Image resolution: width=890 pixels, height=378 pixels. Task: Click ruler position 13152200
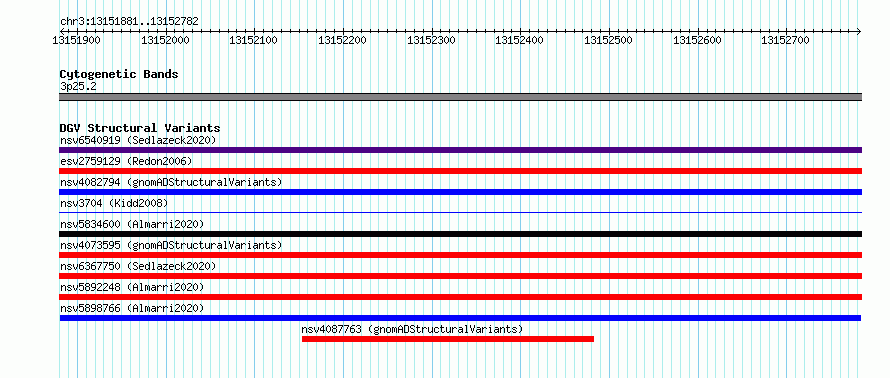[x=343, y=40]
